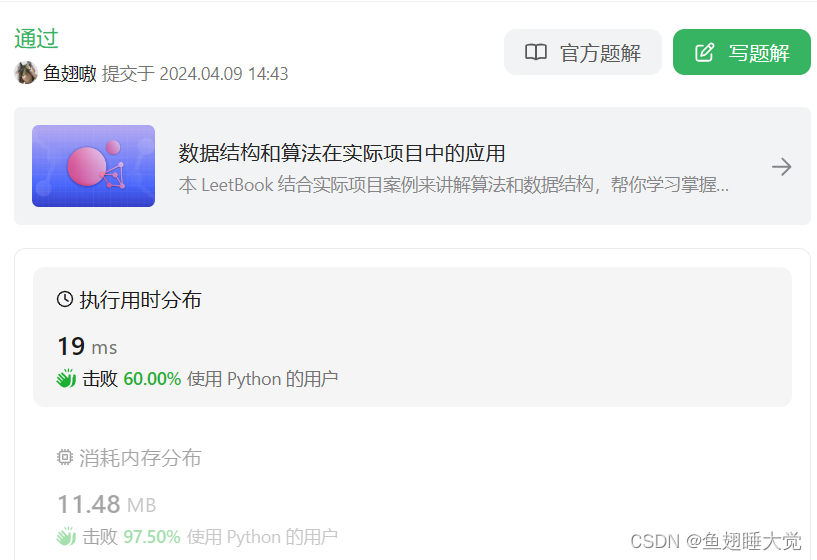Click the 写题解 green button
The image size is (817, 560).
pos(741,52)
